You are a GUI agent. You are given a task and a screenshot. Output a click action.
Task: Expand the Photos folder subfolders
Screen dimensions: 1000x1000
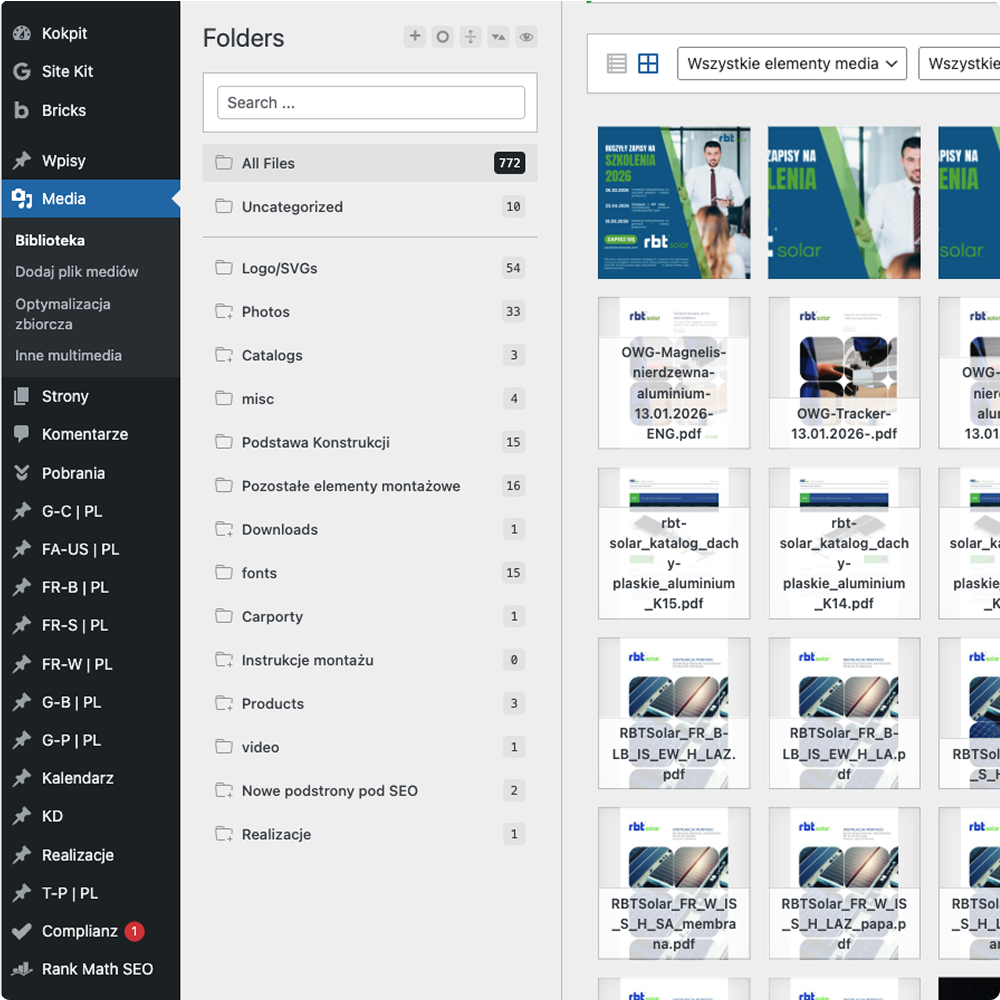(224, 312)
